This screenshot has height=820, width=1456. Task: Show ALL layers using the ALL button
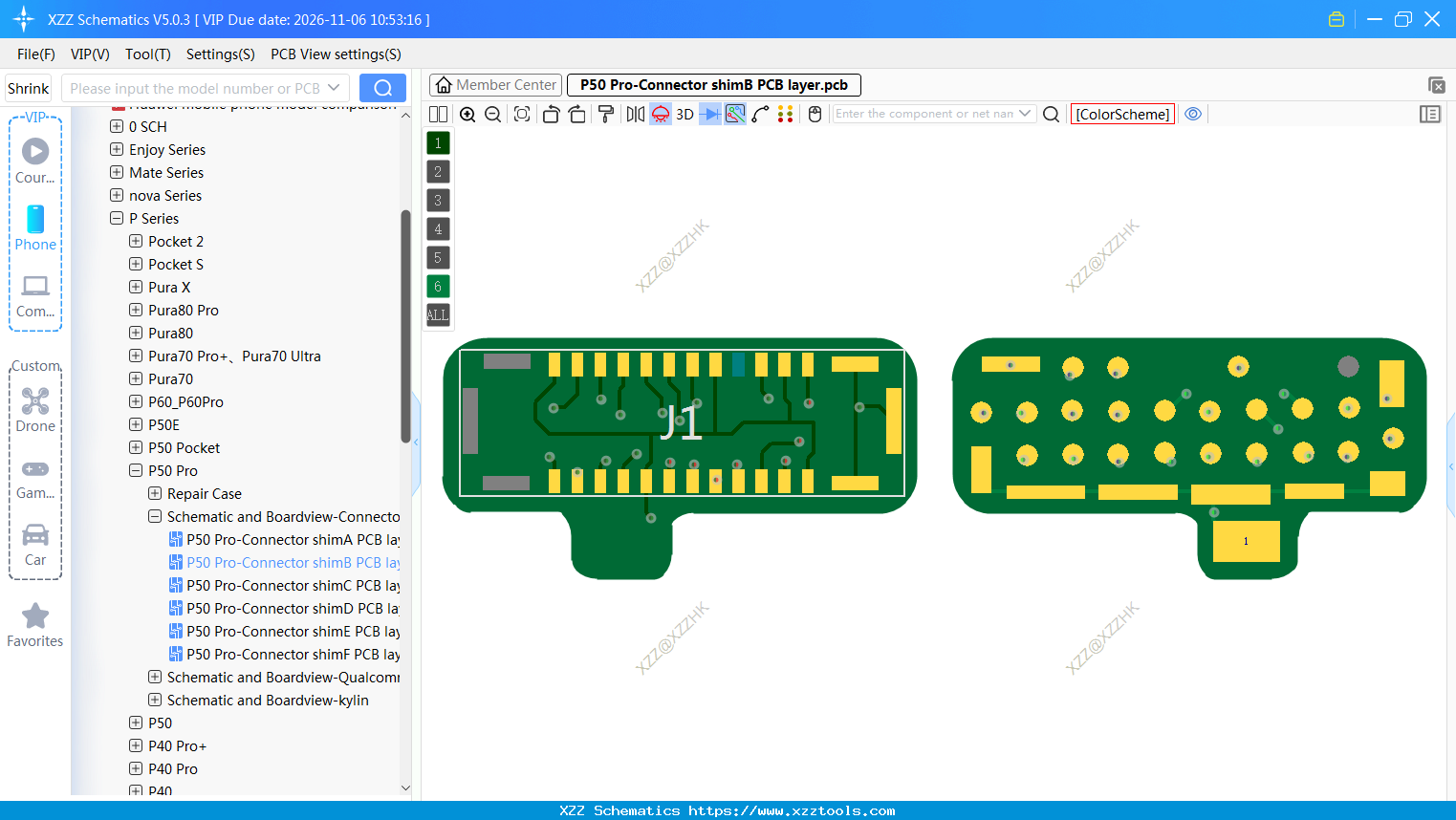[437, 314]
